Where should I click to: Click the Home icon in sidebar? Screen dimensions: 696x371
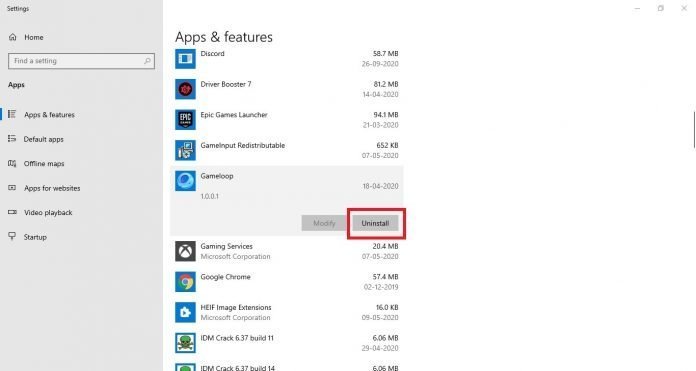click(x=12, y=37)
